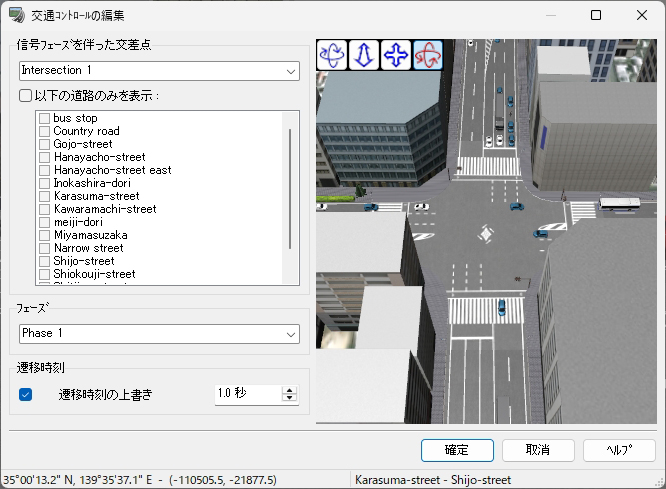Select the blue rotate view tool

332,56
